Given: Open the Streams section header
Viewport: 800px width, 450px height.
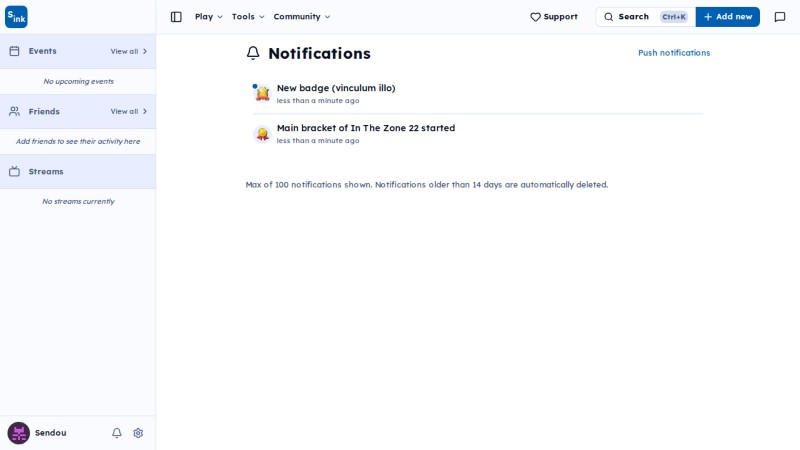Looking at the screenshot, I should tap(78, 171).
